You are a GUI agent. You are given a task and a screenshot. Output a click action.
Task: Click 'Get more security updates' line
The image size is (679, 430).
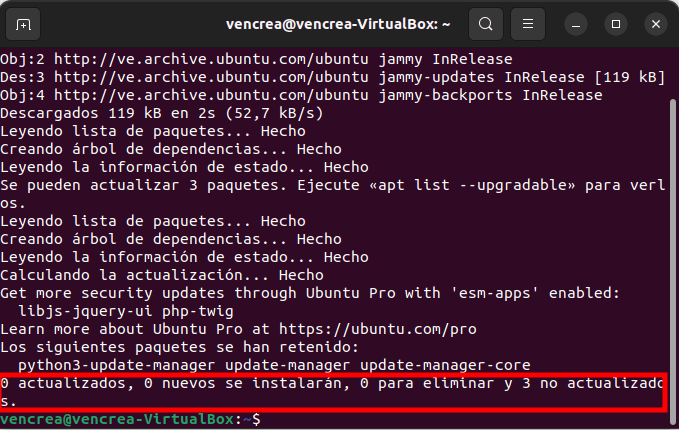point(310,293)
